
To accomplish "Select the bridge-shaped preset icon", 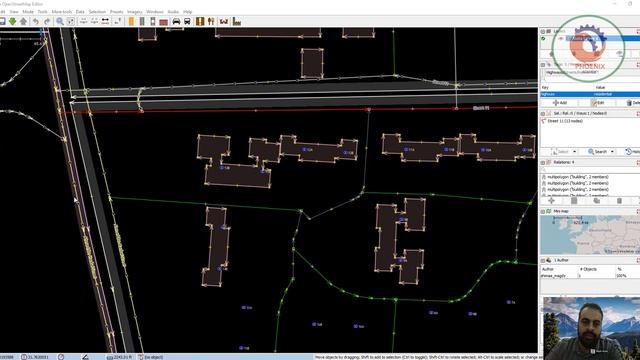I will click(224, 21).
